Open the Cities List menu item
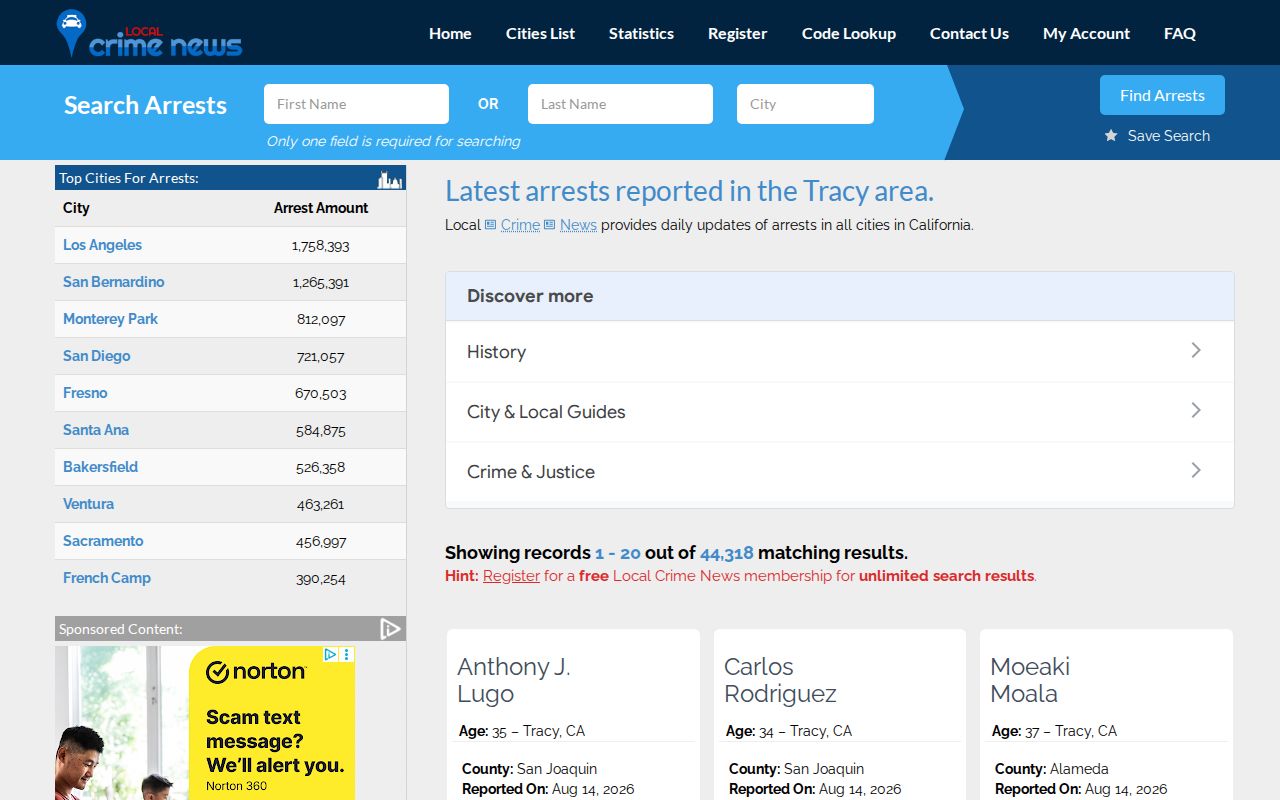 [540, 33]
